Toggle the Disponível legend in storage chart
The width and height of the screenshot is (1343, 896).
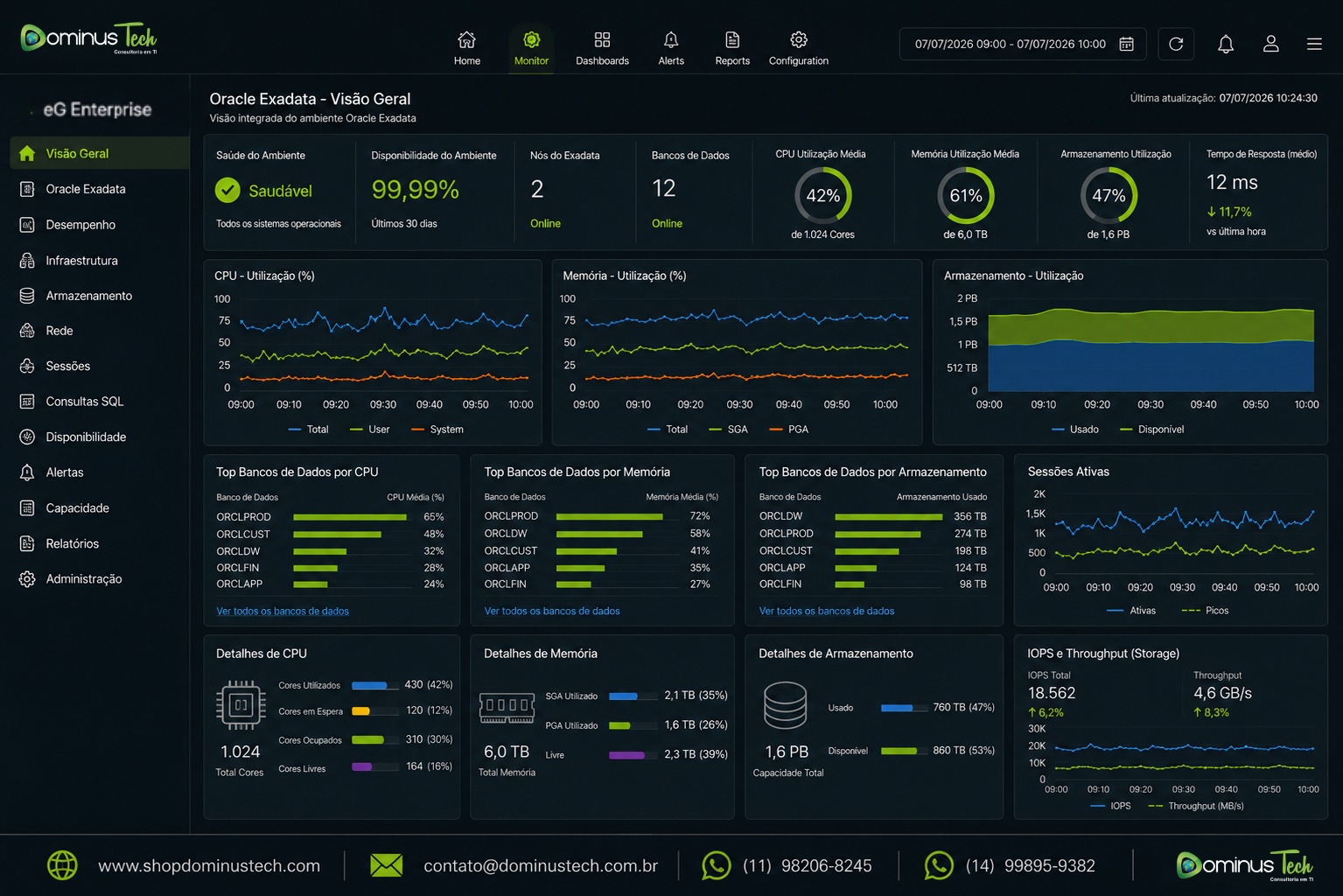1151,430
